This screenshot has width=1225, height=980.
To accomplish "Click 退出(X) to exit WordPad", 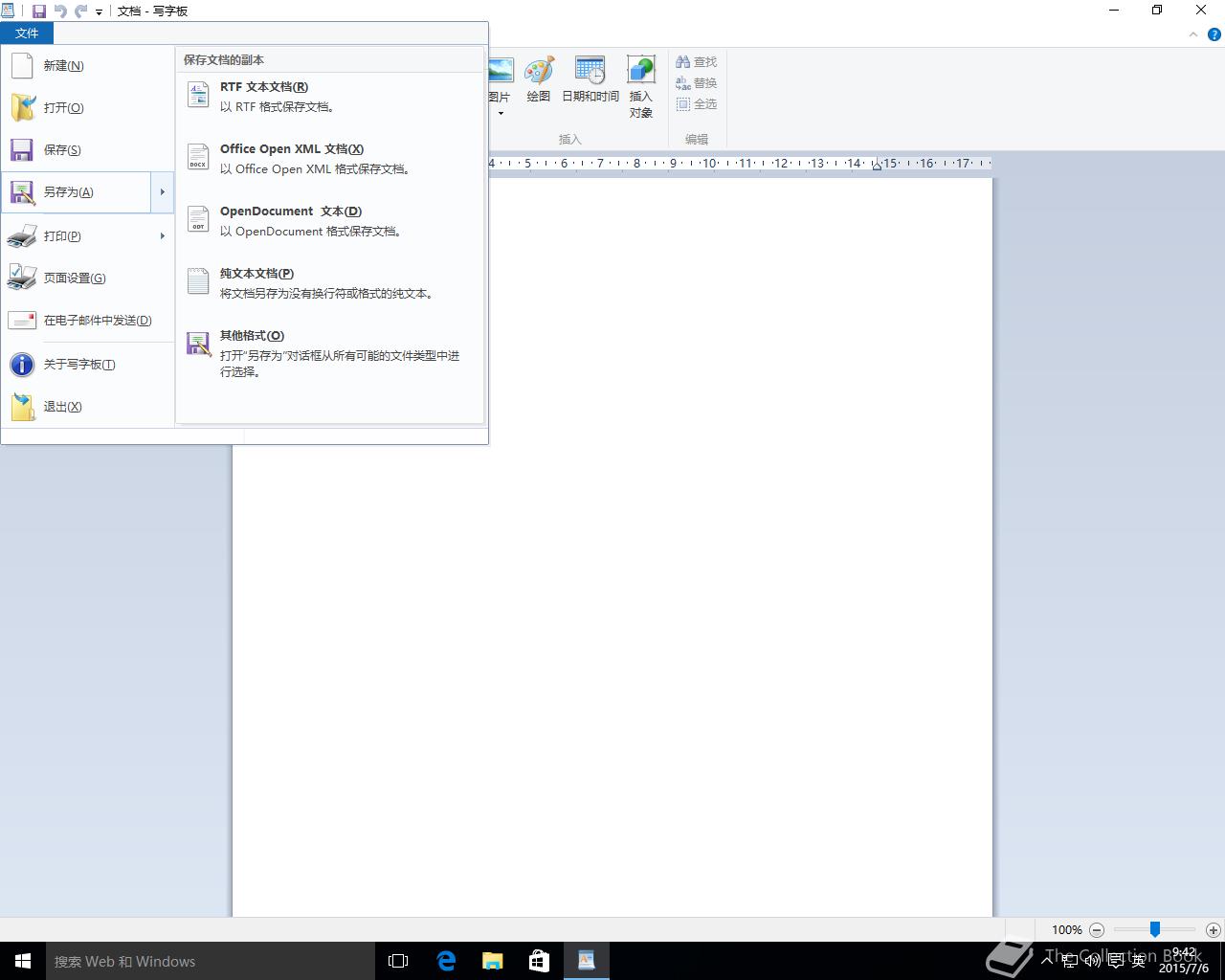I will click(87, 407).
